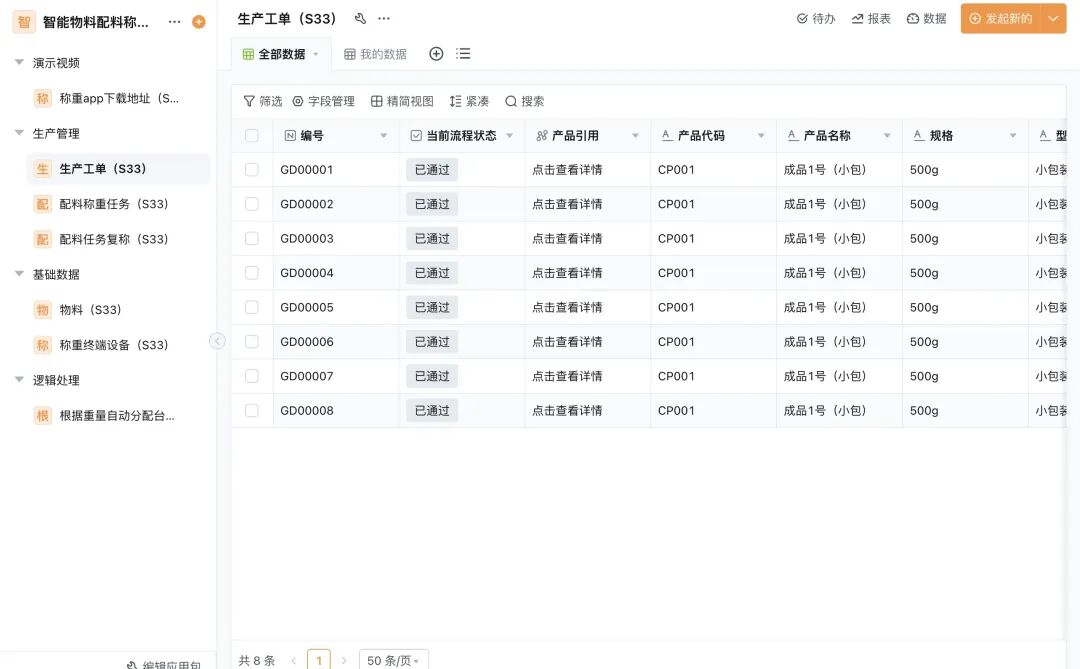Viewport: 1080px width, 669px height.
Task: Select the checkbox for row GD00005
Action: tap(252, 307)
